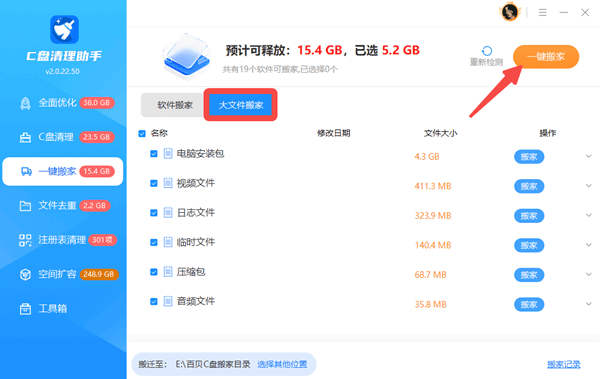Click the file icon beside 压缩包

[x=168, y=272]
